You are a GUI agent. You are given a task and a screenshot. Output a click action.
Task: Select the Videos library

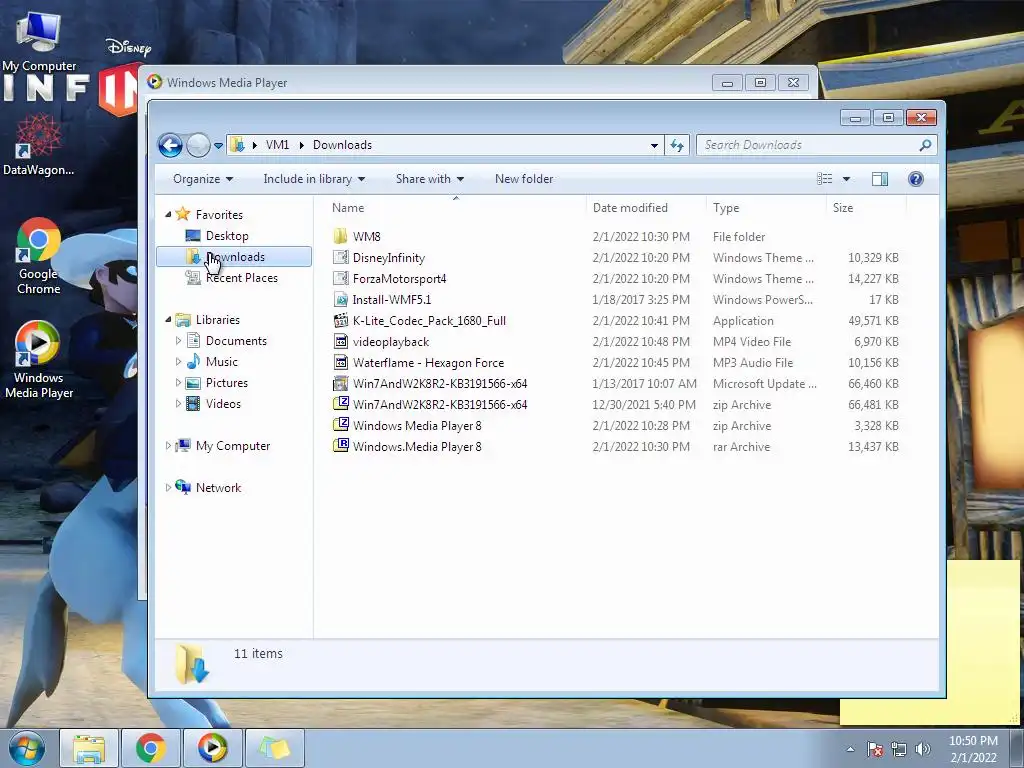[223, 404]
